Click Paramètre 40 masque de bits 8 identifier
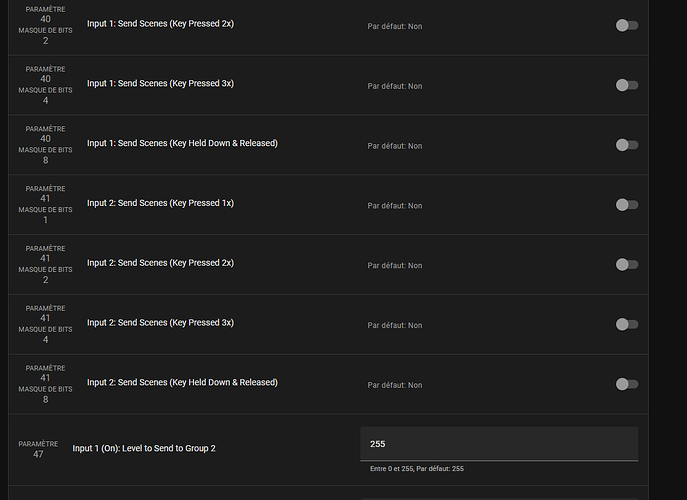The image size is (687, 500). [45, 145]
